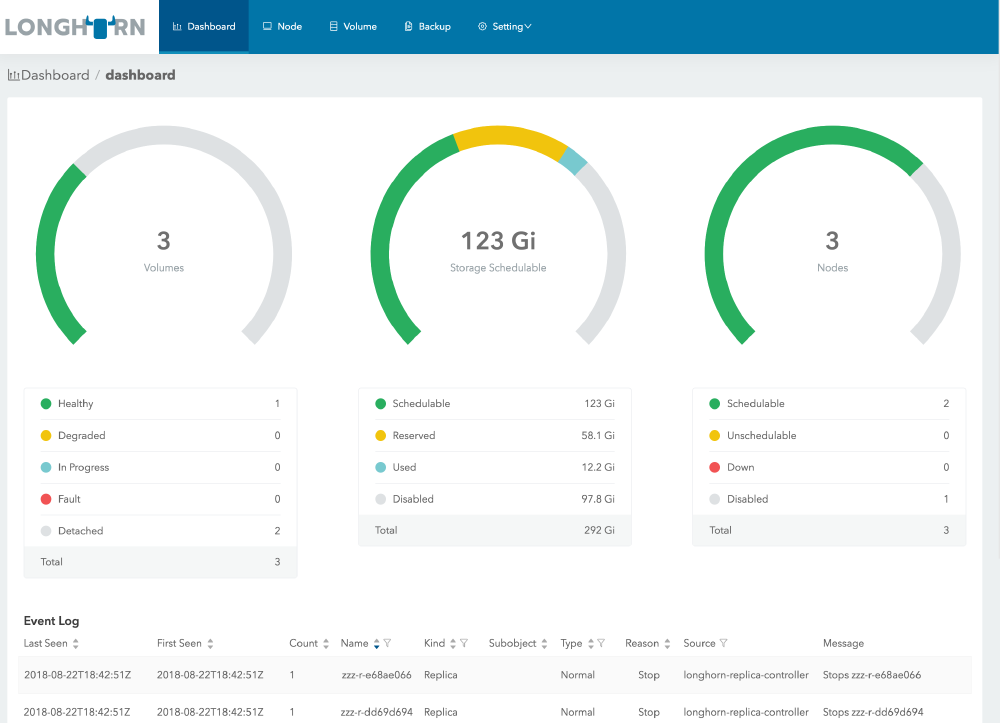
Task: Open the Type column filter
Action: pos(601,644)
